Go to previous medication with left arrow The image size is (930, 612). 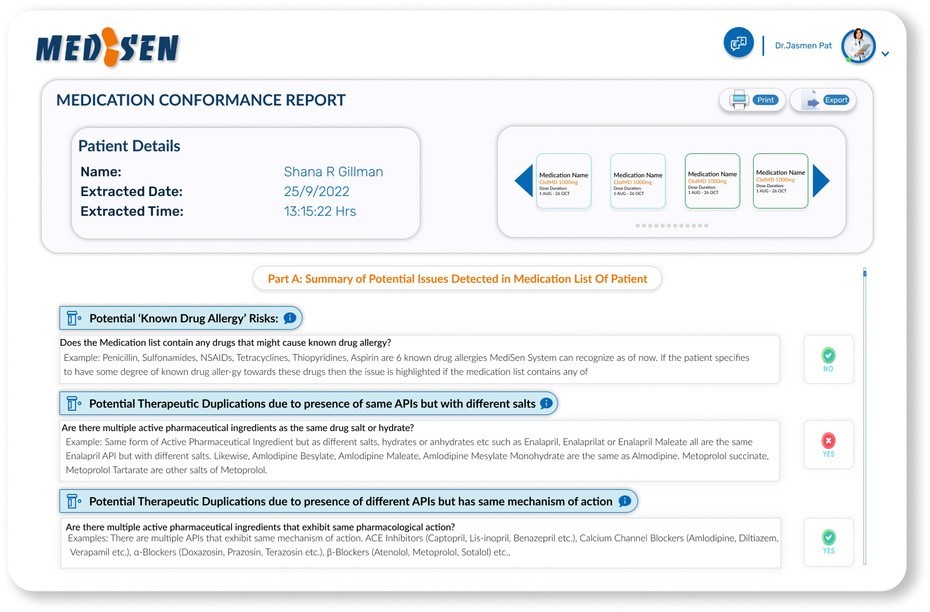523,181
